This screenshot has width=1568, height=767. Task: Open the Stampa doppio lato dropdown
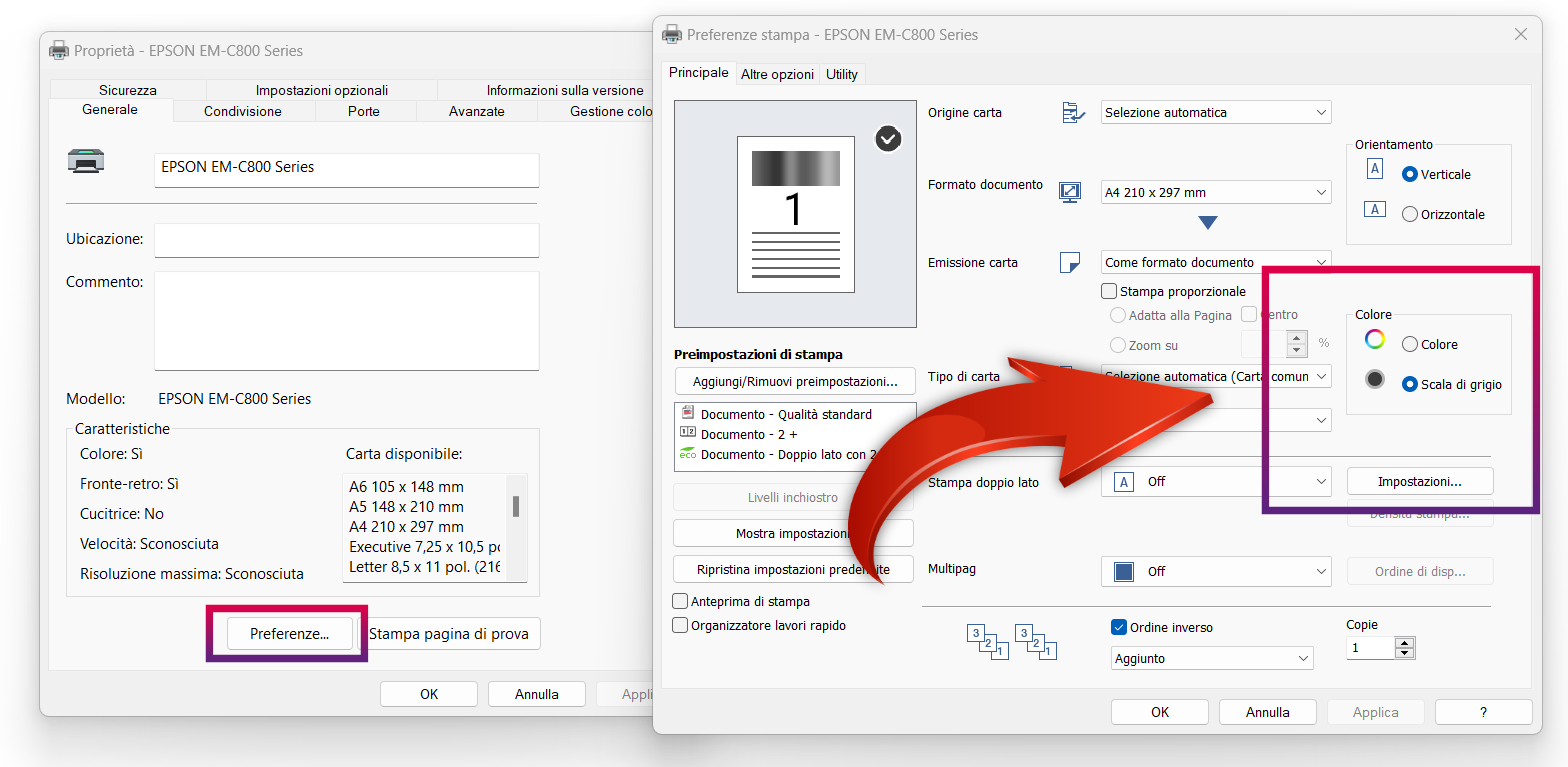pyautogui.click(x=1216, y=481)
